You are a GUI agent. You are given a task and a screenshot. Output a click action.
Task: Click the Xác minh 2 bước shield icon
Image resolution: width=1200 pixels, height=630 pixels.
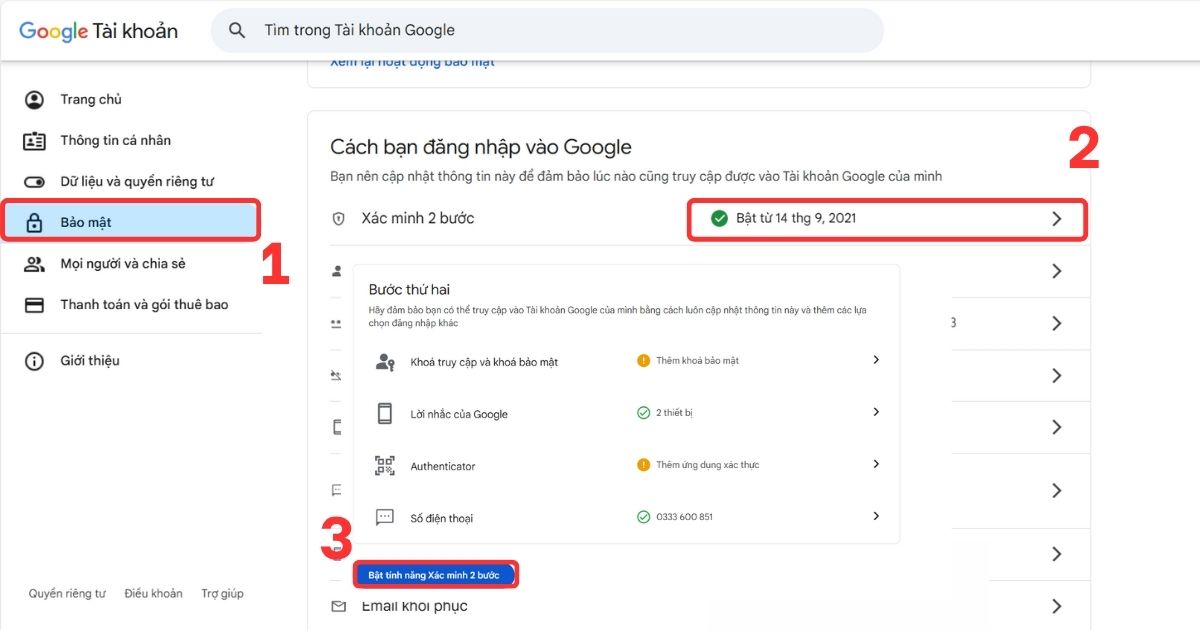tap(339, 217)
